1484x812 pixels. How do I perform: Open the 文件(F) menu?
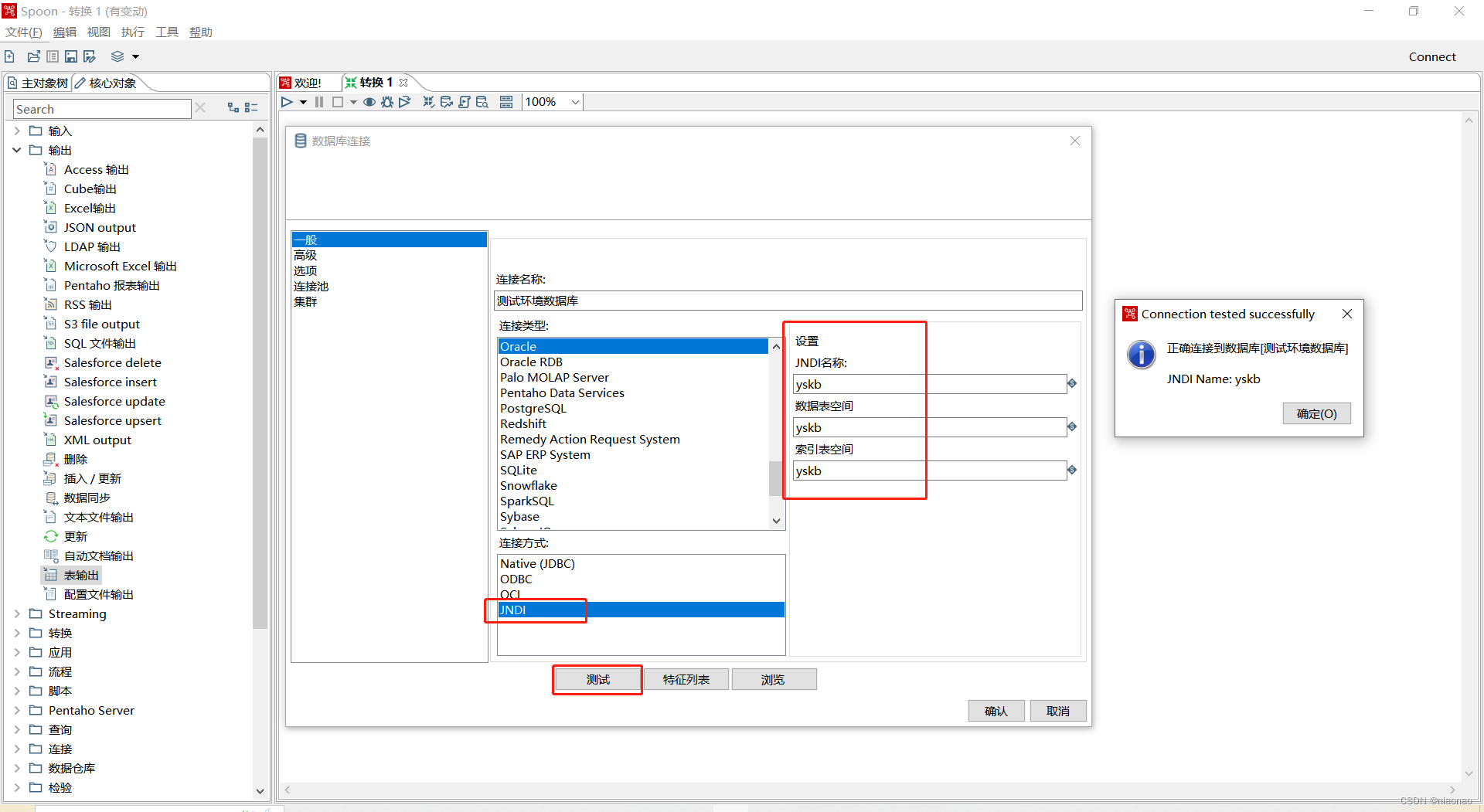[x=23, y=32]
